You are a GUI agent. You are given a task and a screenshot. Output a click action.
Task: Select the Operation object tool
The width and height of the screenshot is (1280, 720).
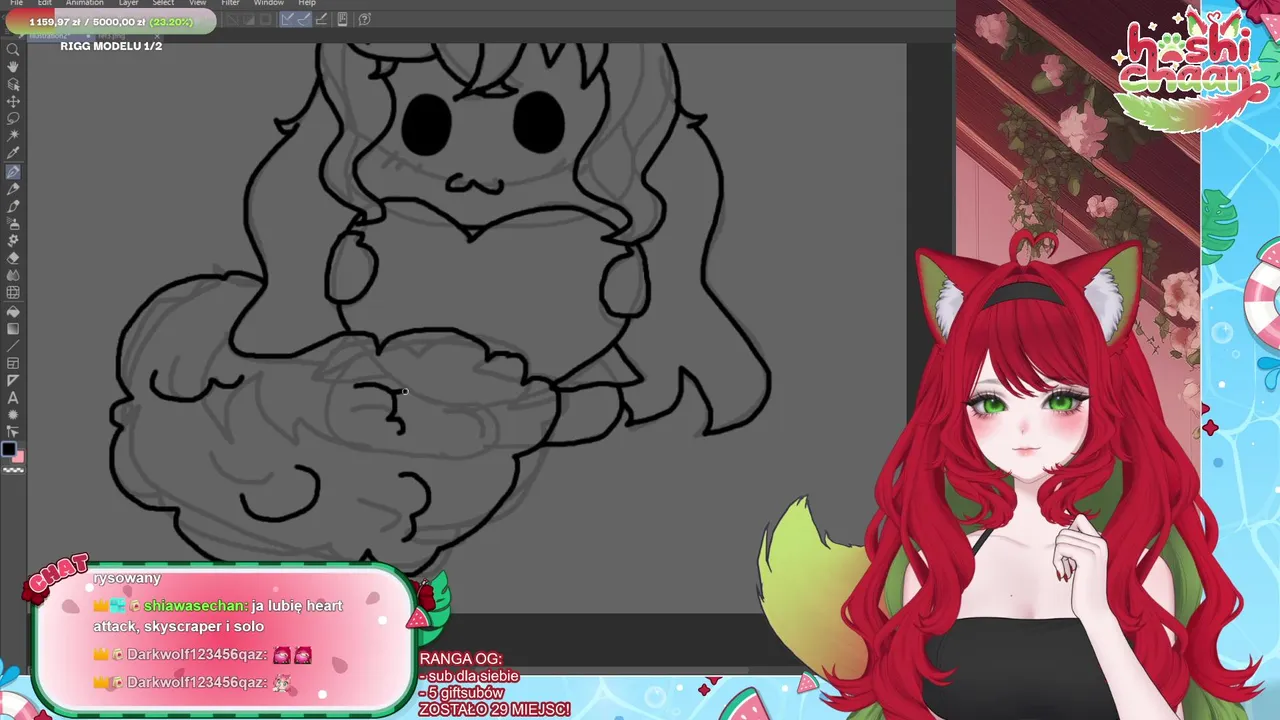(13, 84)
